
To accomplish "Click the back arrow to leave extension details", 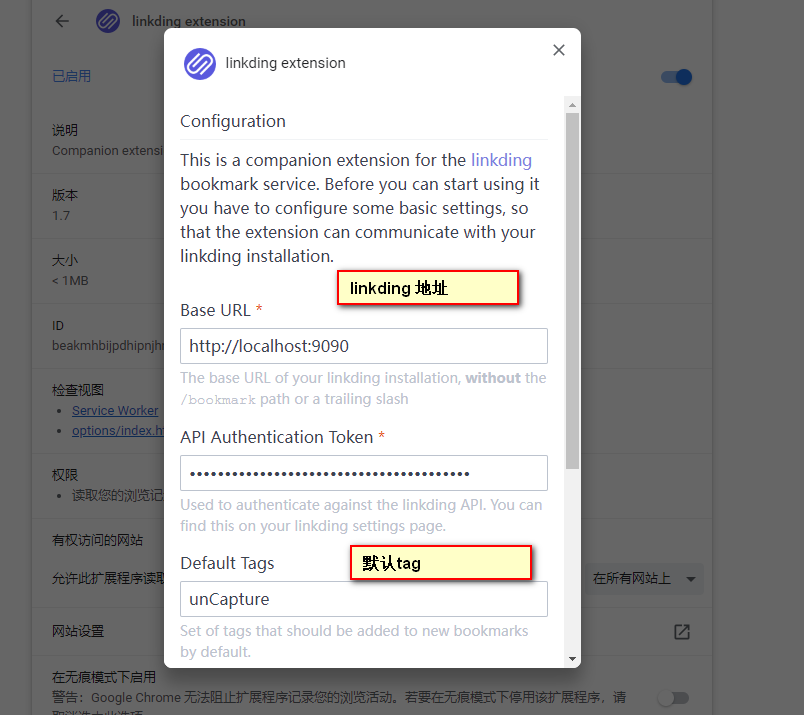I will click(x=61, y=20).
